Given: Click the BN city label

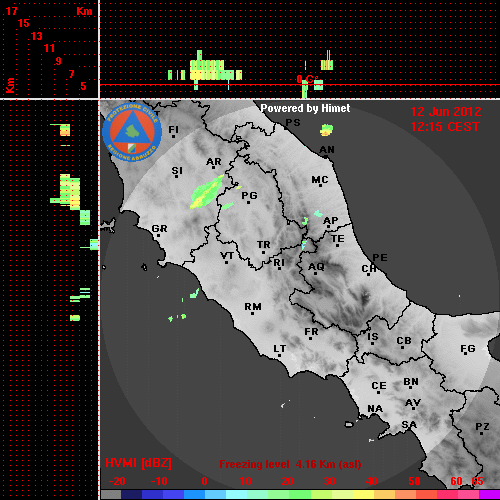Looking at the screenshot, I should (411, 382).
